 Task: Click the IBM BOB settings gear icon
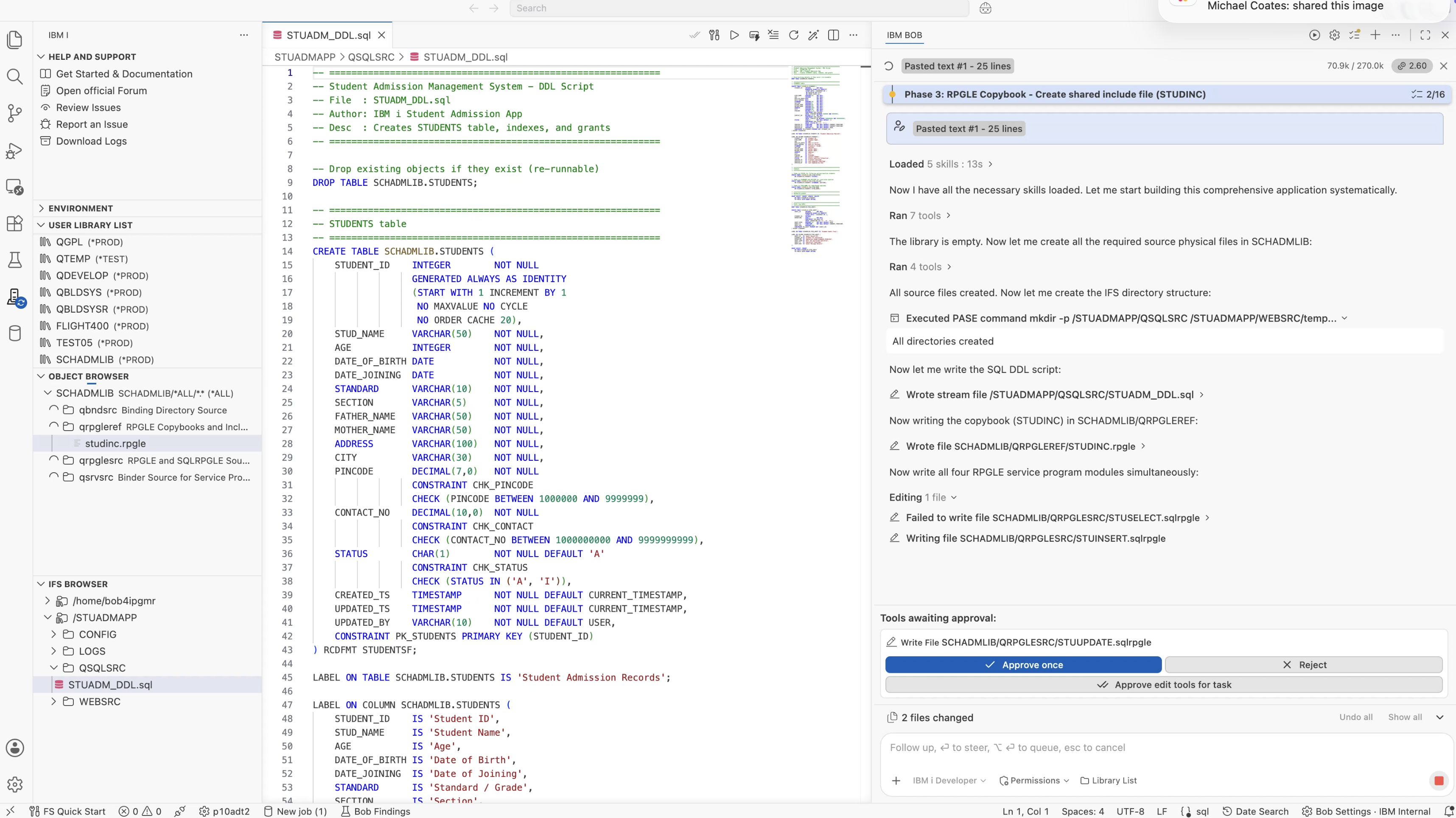(x=1335, y=35)
